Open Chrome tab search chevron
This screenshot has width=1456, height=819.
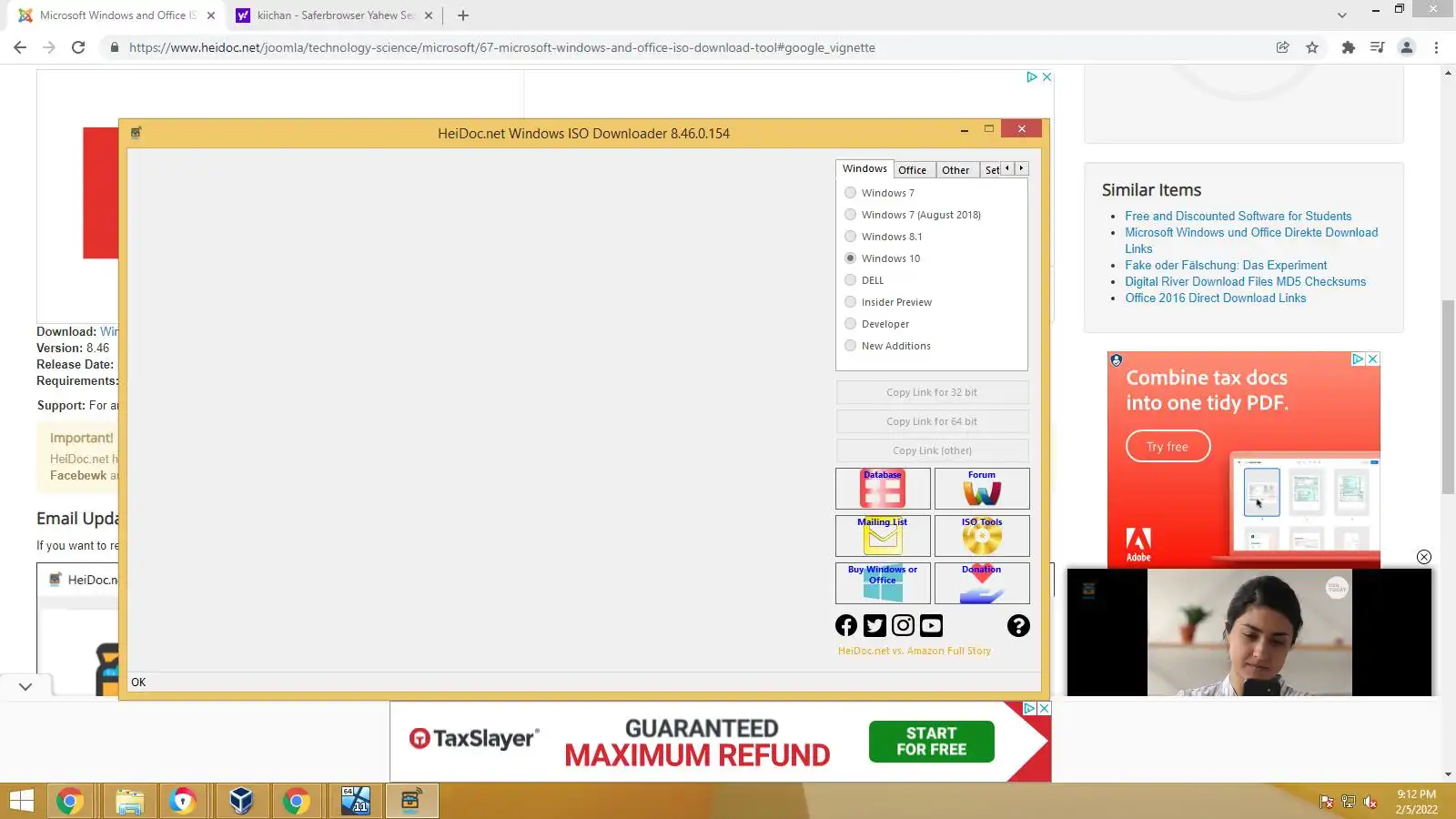pos(1342,15)
